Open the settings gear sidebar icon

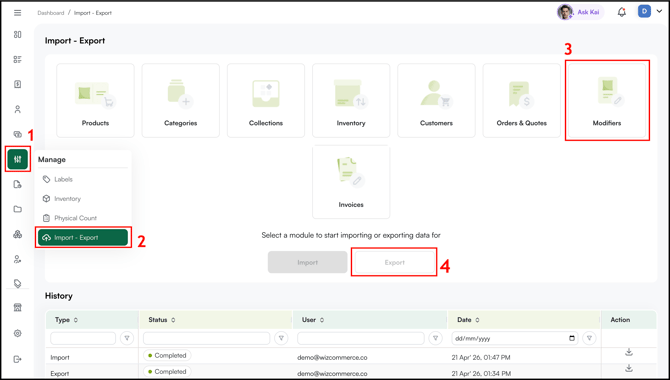point(18,333)
